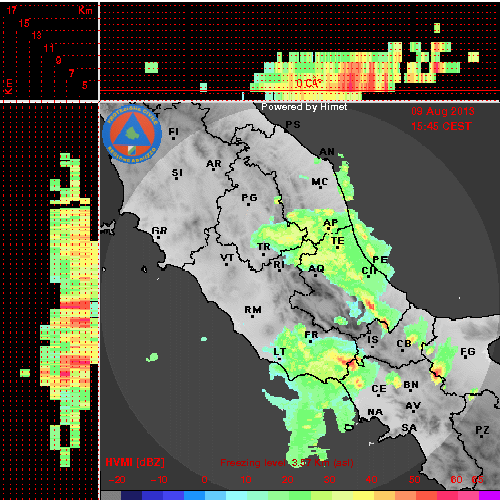Click the CB city label
Screen dimensions: 500x500
click(404, 343)
